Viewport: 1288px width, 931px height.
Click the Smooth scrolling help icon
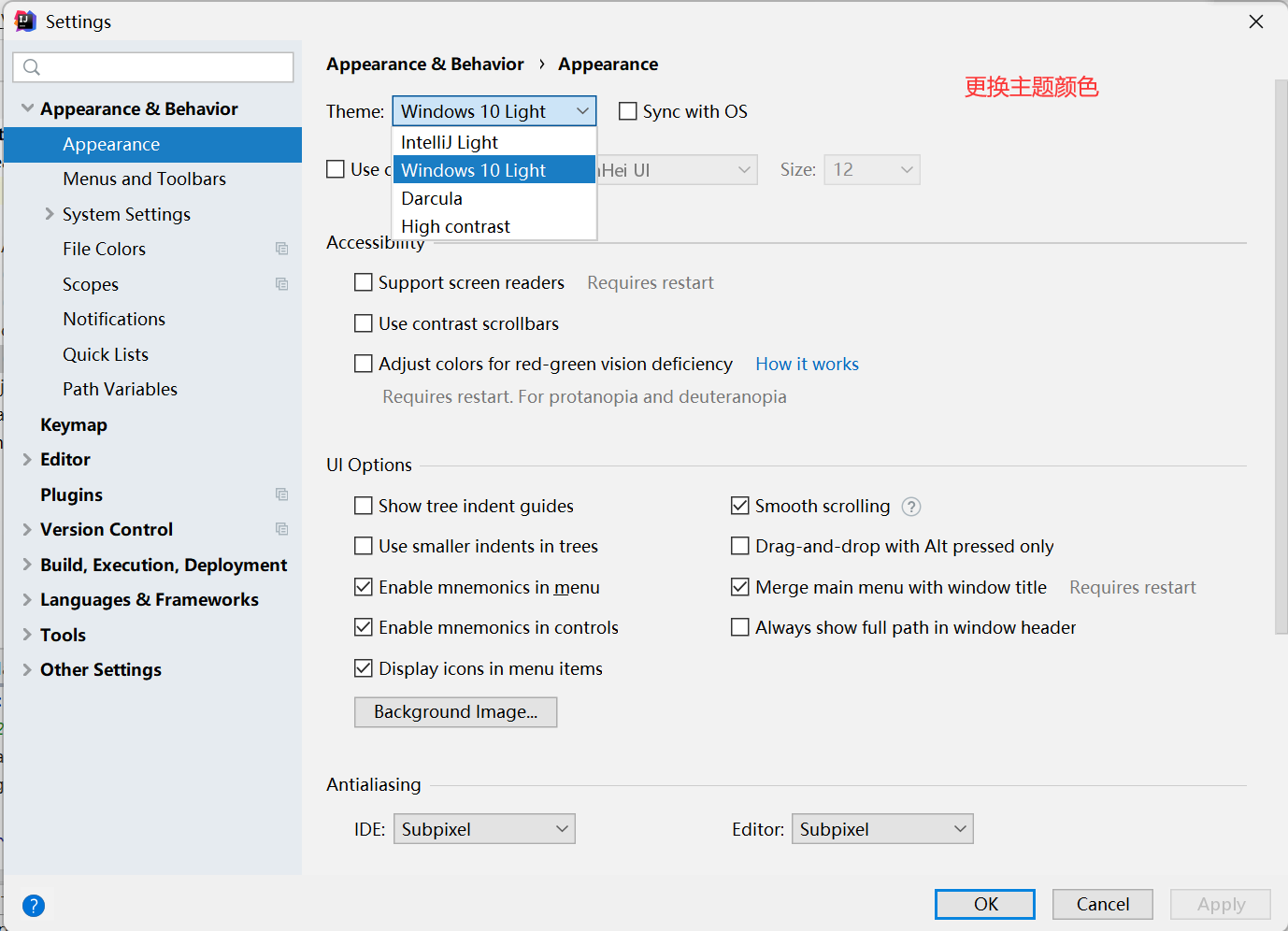coord(911,507)
